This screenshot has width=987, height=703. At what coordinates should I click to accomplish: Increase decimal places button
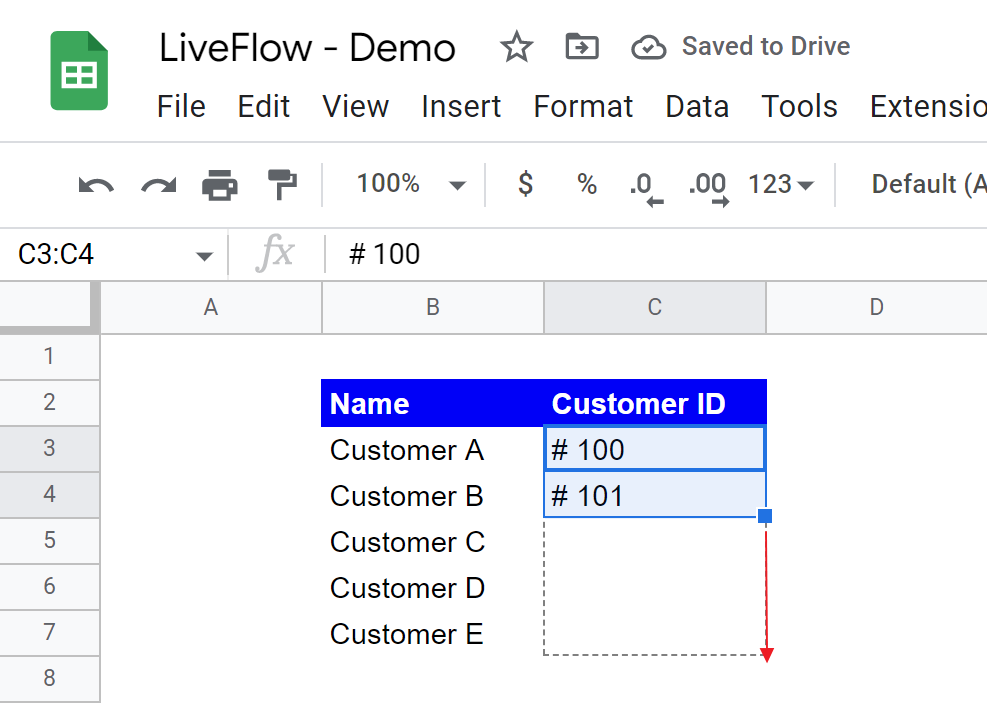[708, 185]
